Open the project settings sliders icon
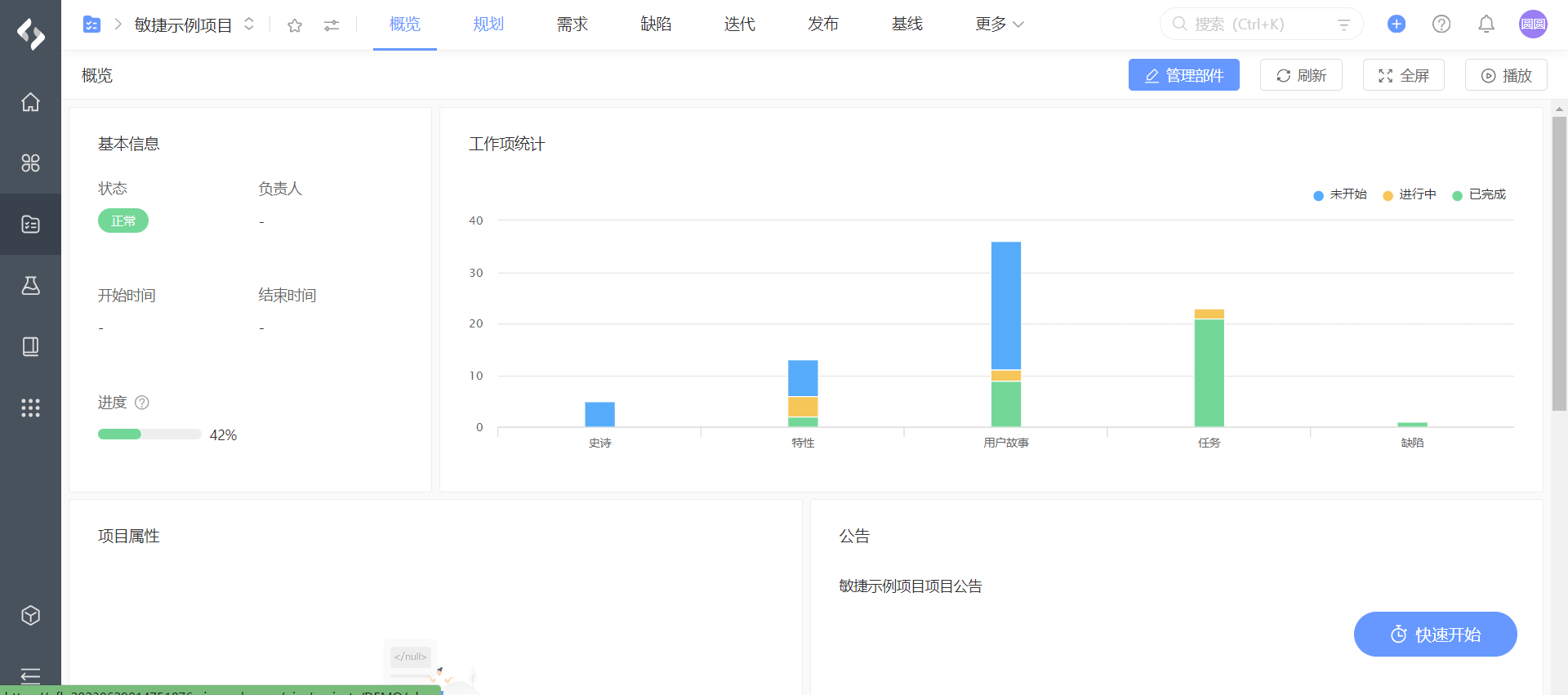1568x695 pixels. [331, 25]
